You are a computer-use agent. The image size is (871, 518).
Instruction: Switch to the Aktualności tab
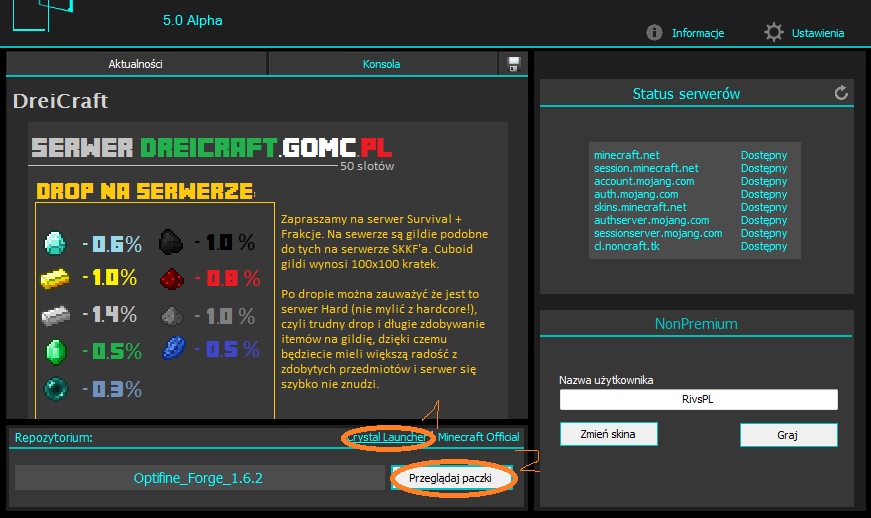tap(136, 64)
